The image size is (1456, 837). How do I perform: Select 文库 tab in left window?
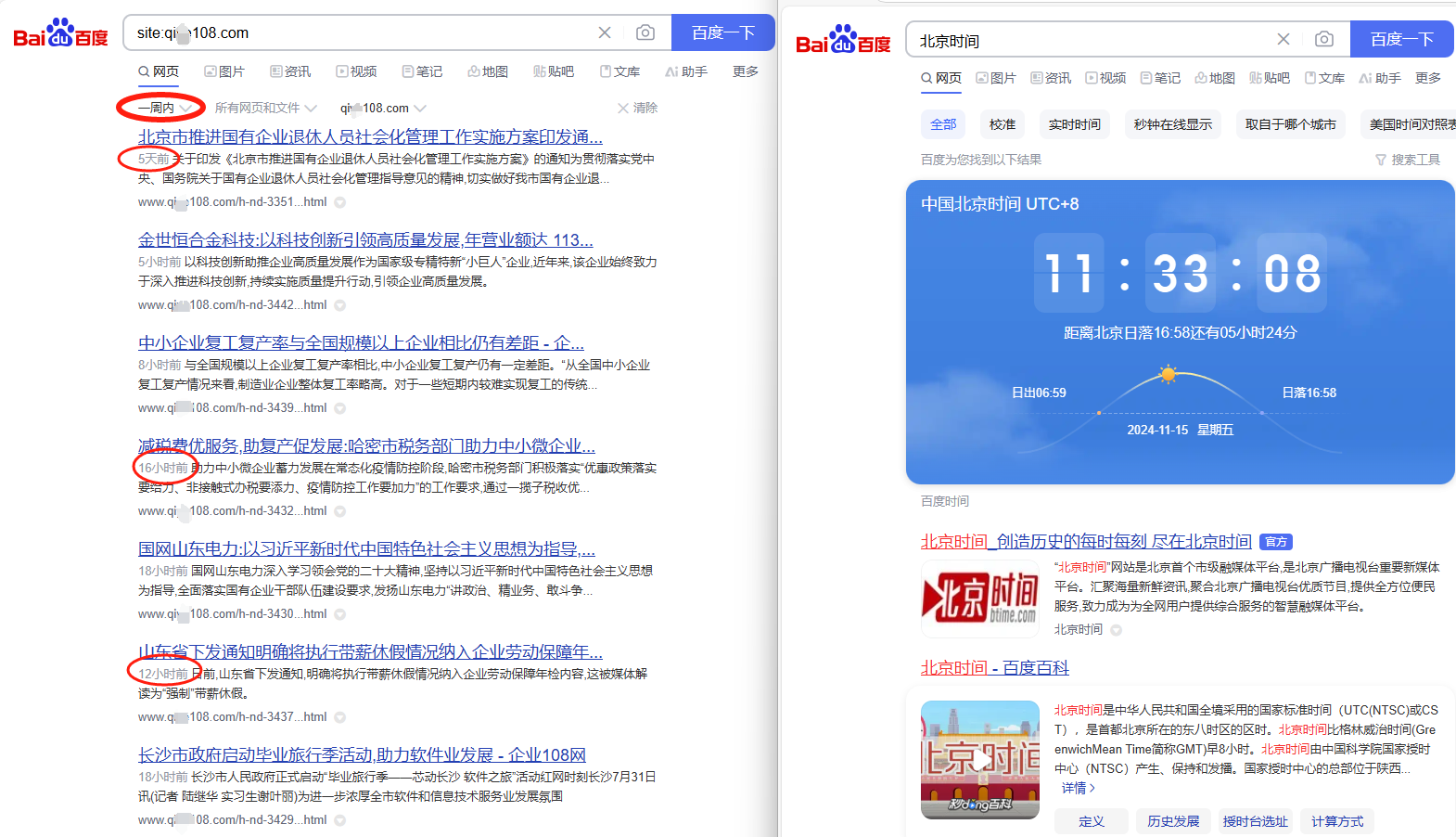point(619,71)
